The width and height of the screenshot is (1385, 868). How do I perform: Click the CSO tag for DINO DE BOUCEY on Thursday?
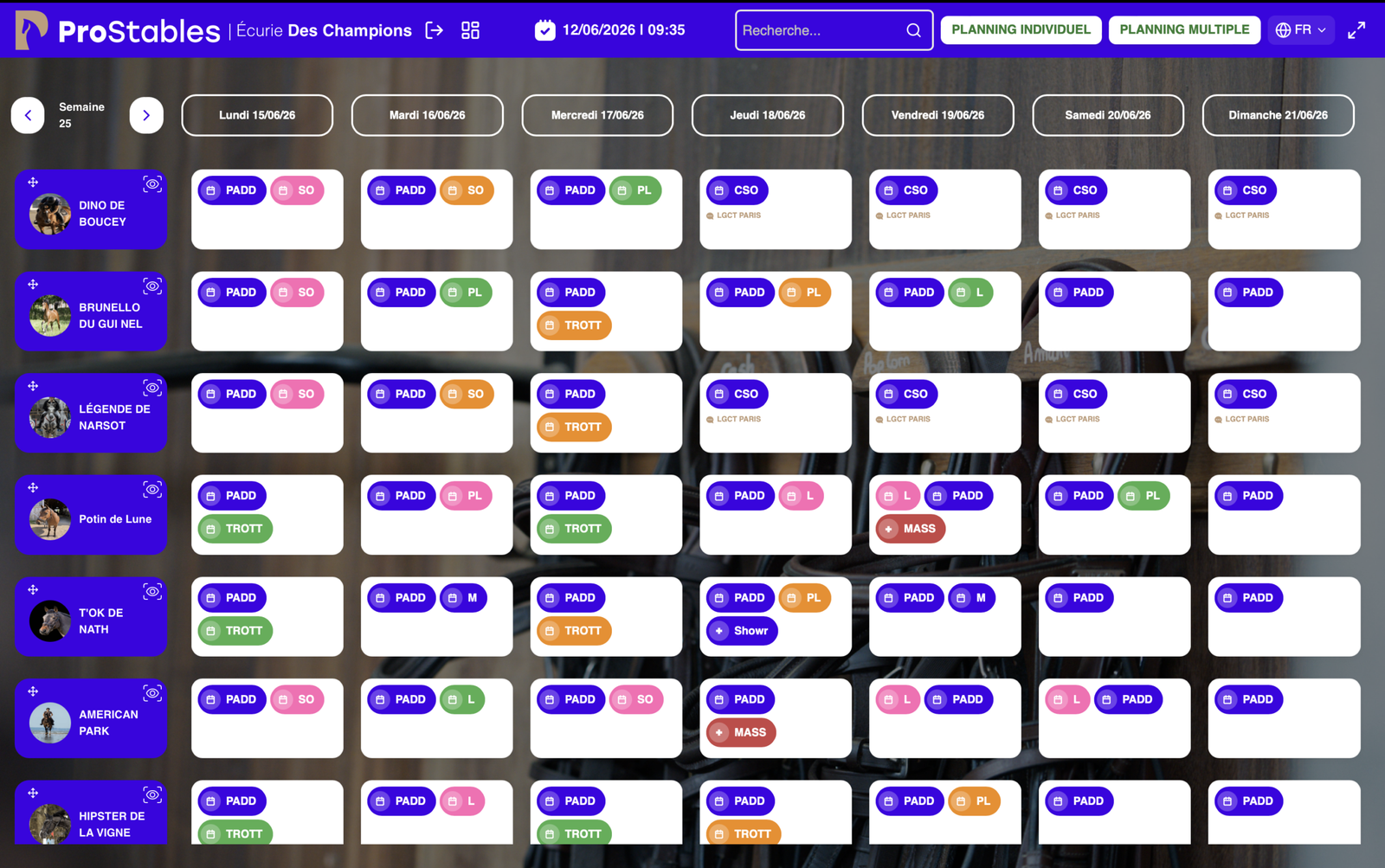[x=738, y=190]
